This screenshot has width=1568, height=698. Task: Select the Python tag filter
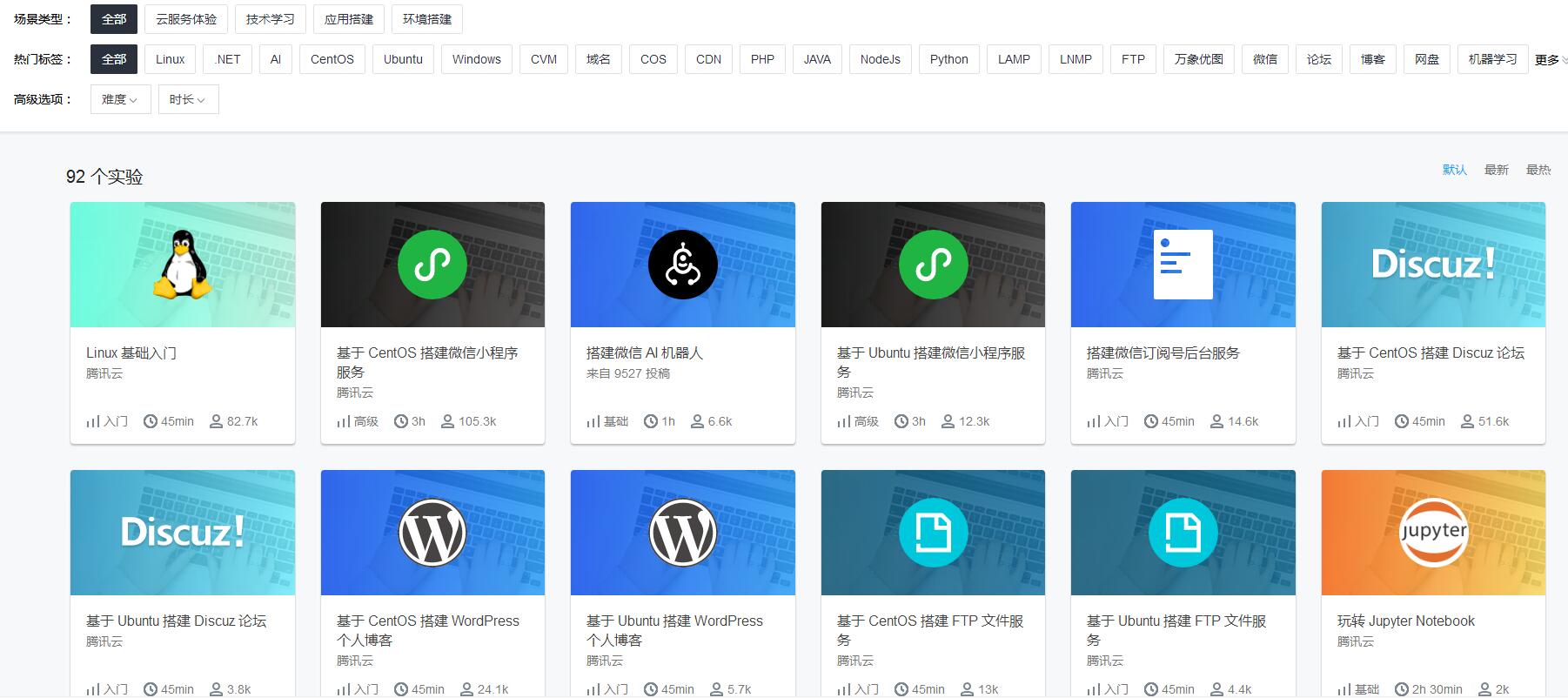[948, 59]
